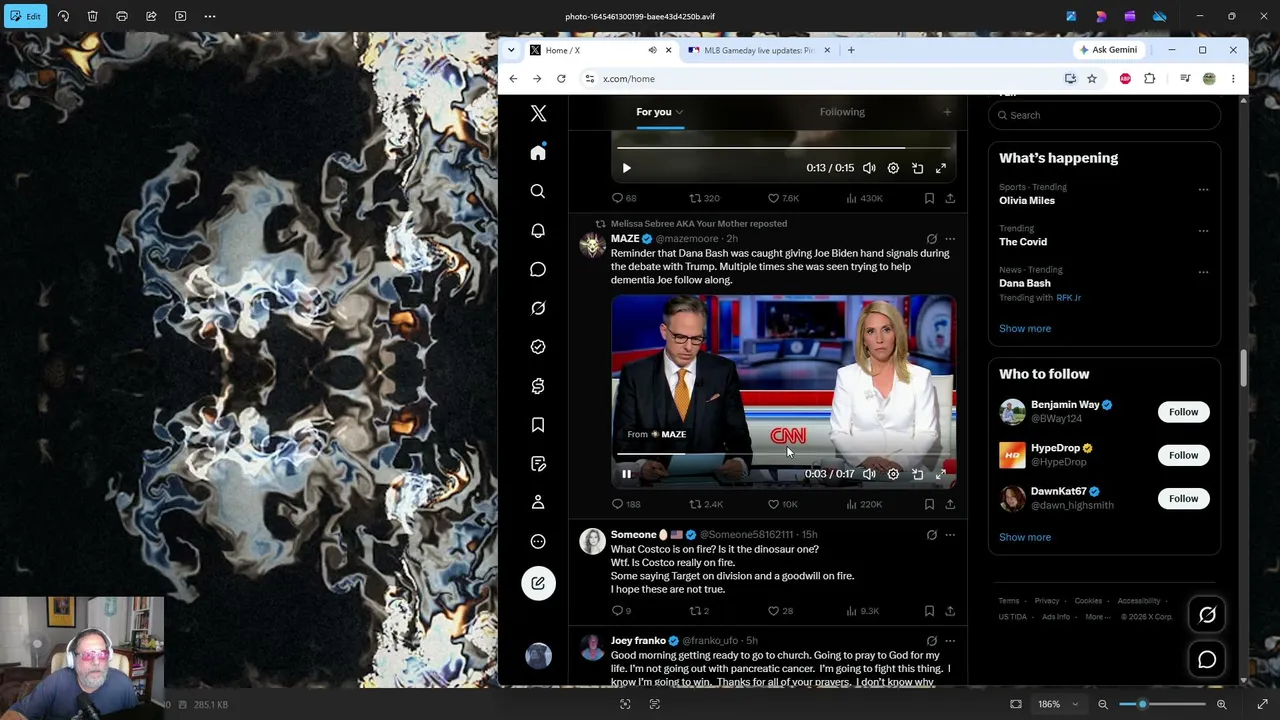Click the Print icon in Photos toolbar

click(122, 16)
